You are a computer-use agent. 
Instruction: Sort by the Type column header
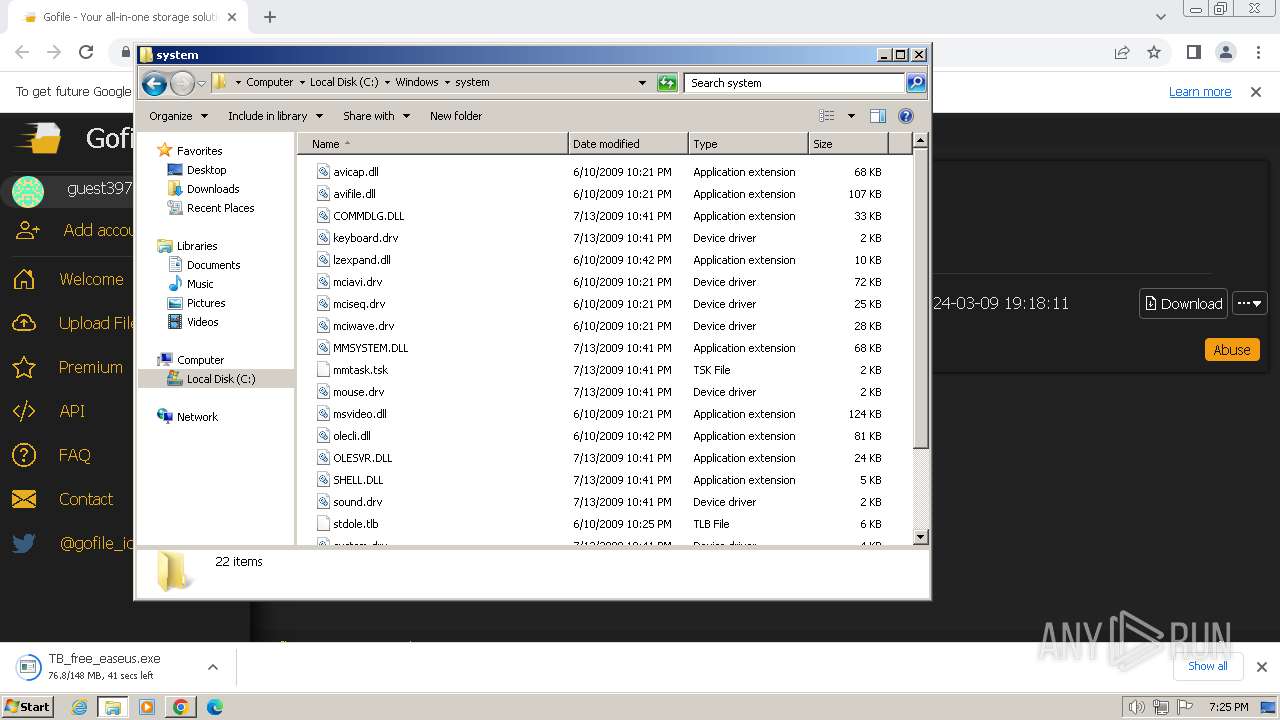748,144
